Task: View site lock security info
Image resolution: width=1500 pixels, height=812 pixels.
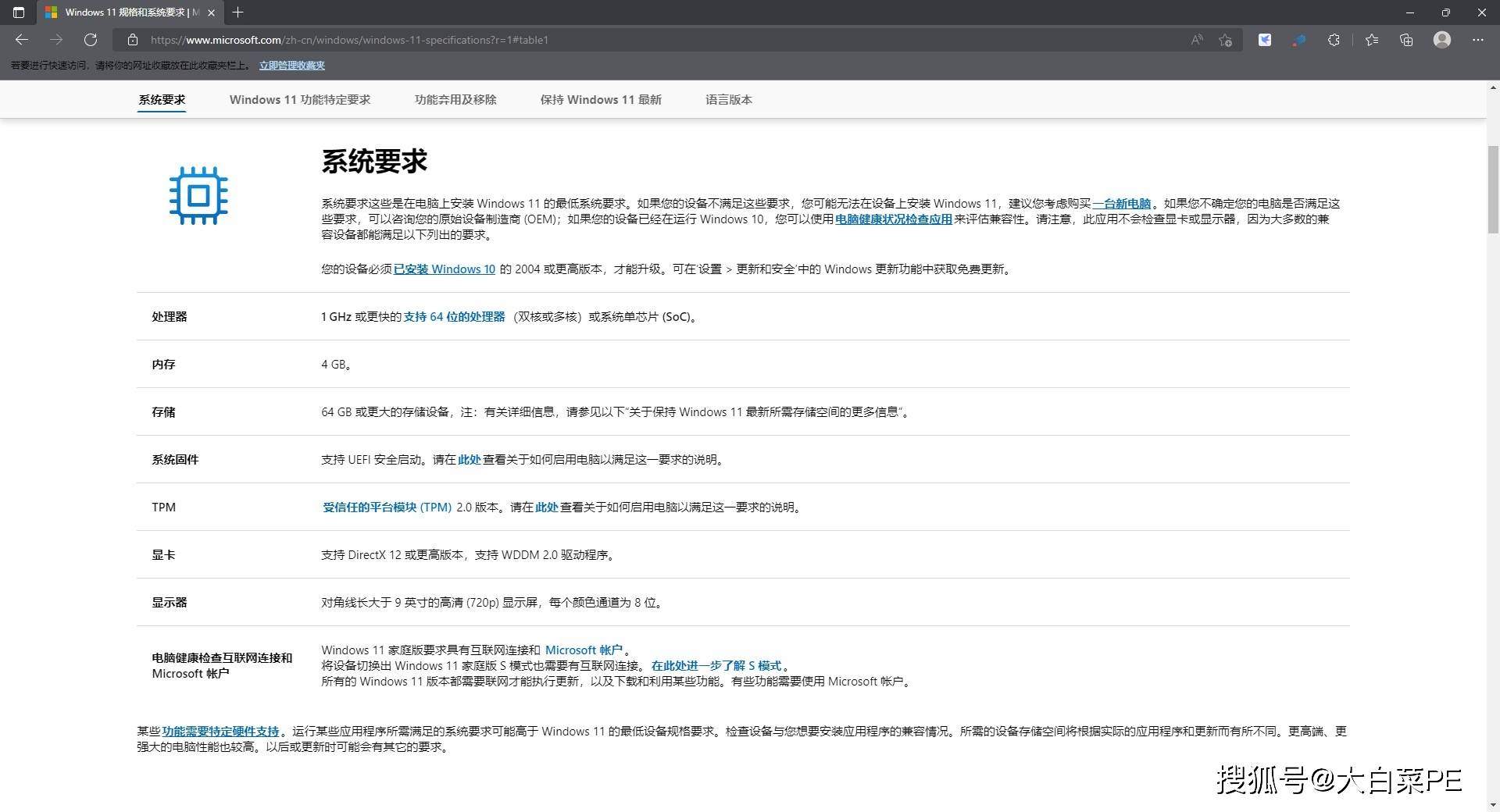Action: tap(133, 40)
